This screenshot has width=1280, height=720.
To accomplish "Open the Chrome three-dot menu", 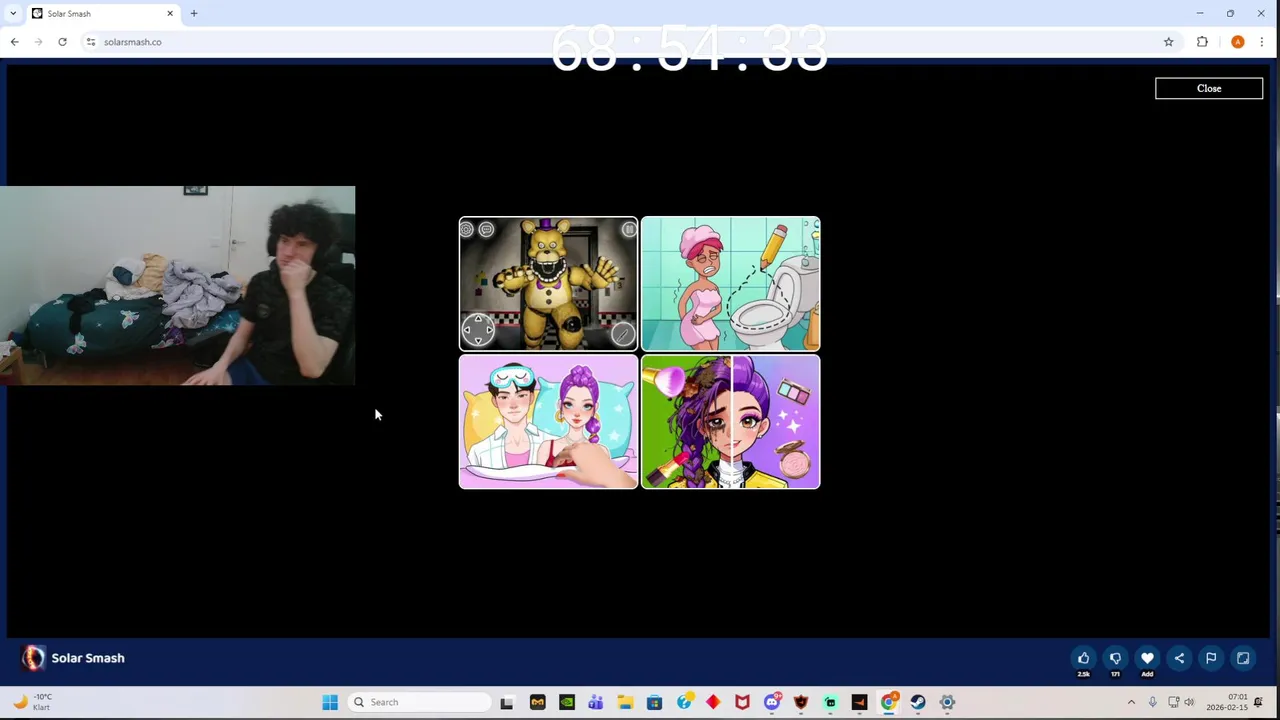I will pyautogui.click(x=1262, y=42).
